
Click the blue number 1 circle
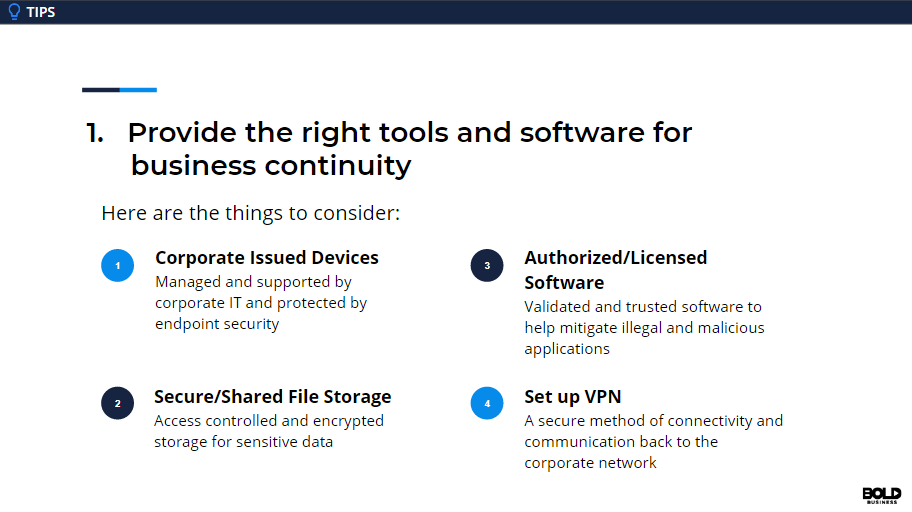point(117,265)
